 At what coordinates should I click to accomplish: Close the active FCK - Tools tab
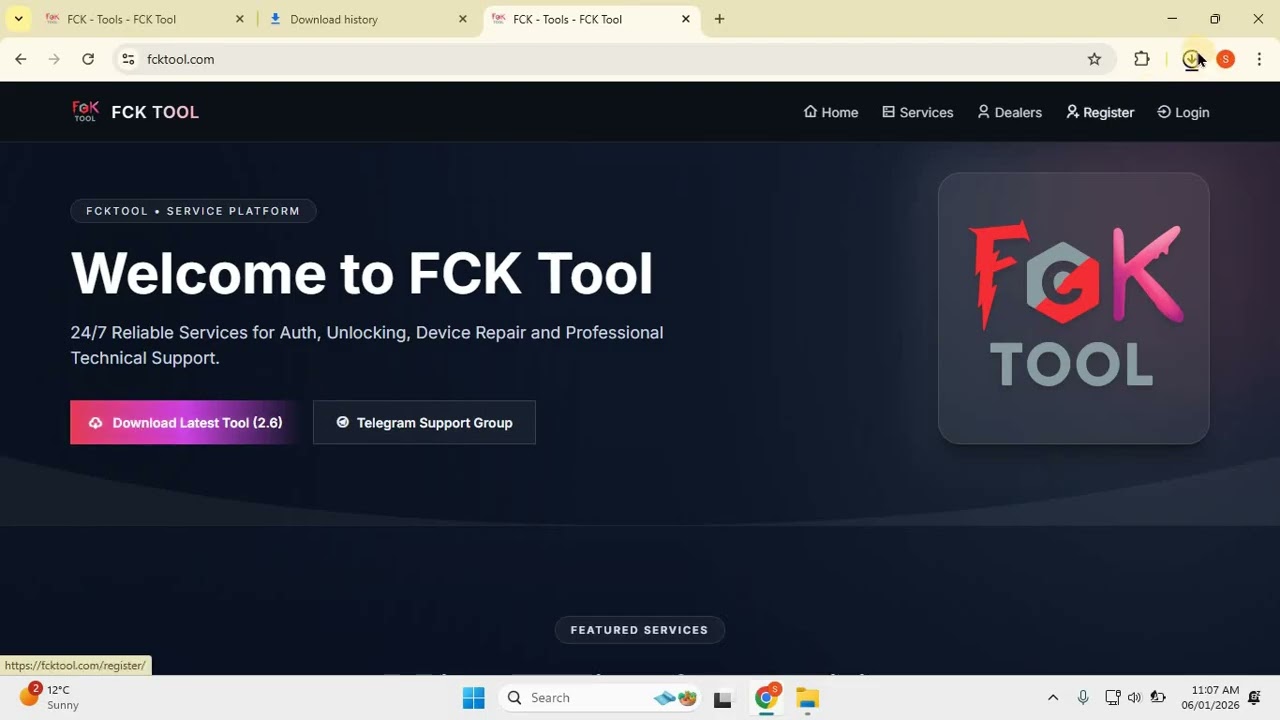tap(686, 19)
